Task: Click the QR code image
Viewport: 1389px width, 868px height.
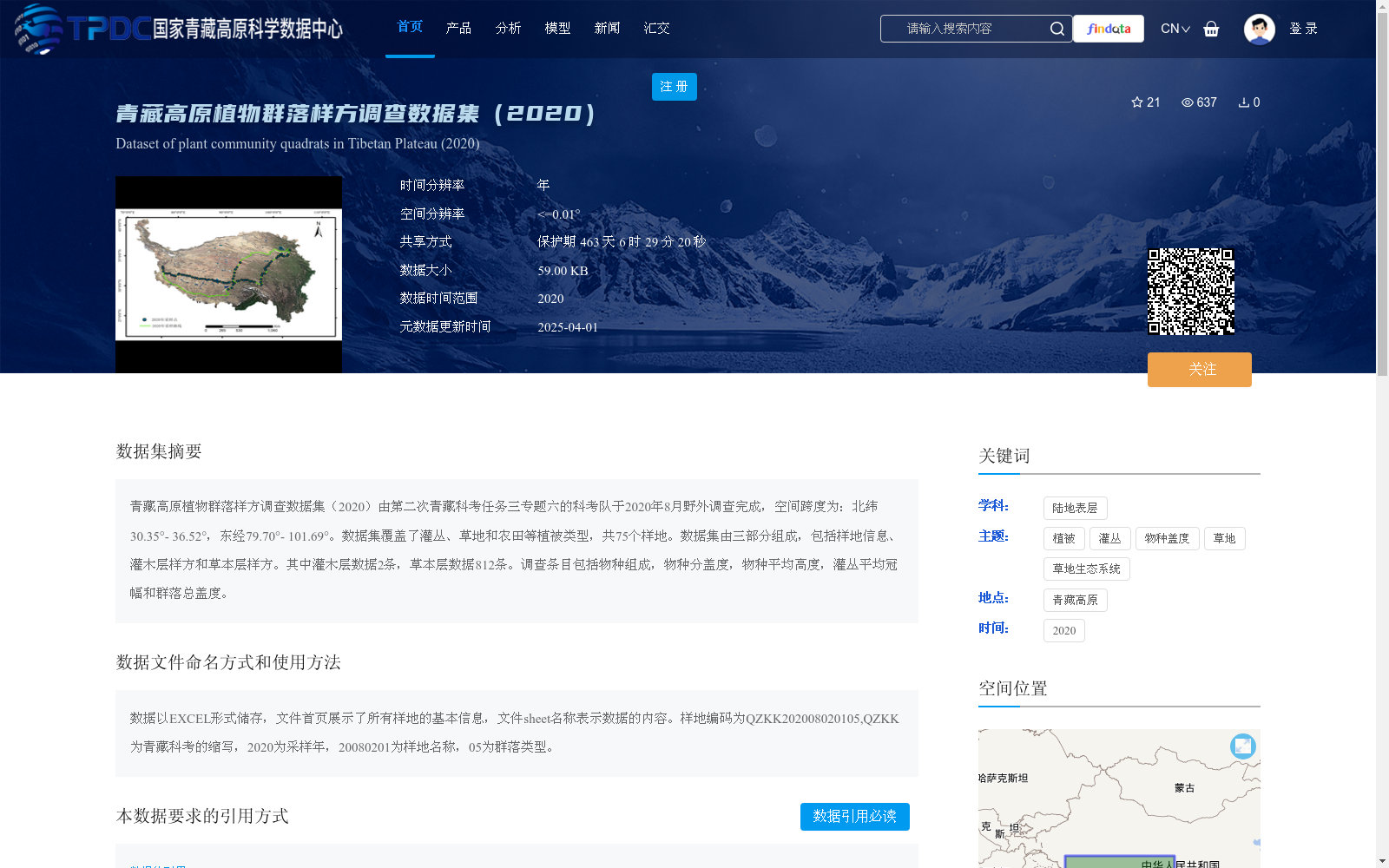Action: click(x=1191, y=292)
